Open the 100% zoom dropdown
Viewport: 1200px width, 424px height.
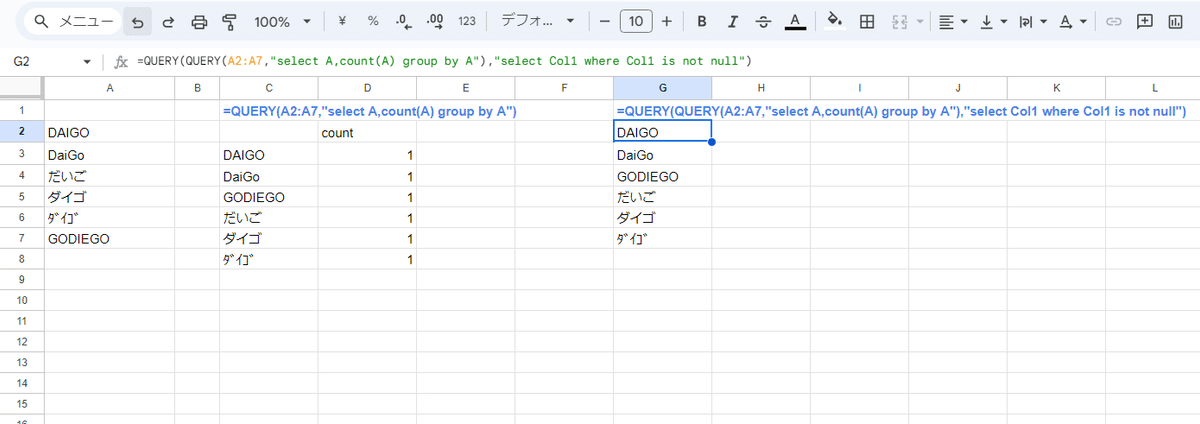(x=281, y=21)
